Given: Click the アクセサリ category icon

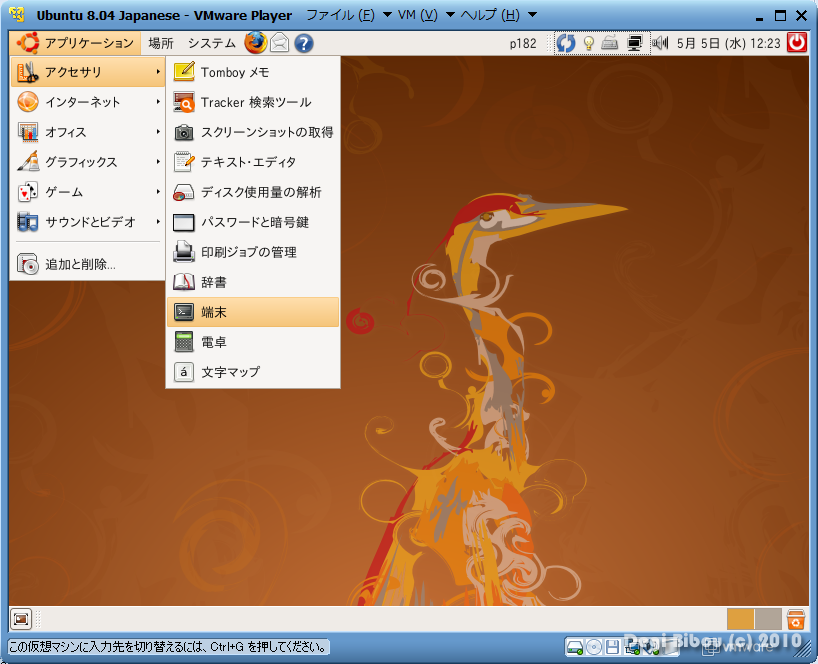Looking at the screenshot, I should [x=28, y=72].
